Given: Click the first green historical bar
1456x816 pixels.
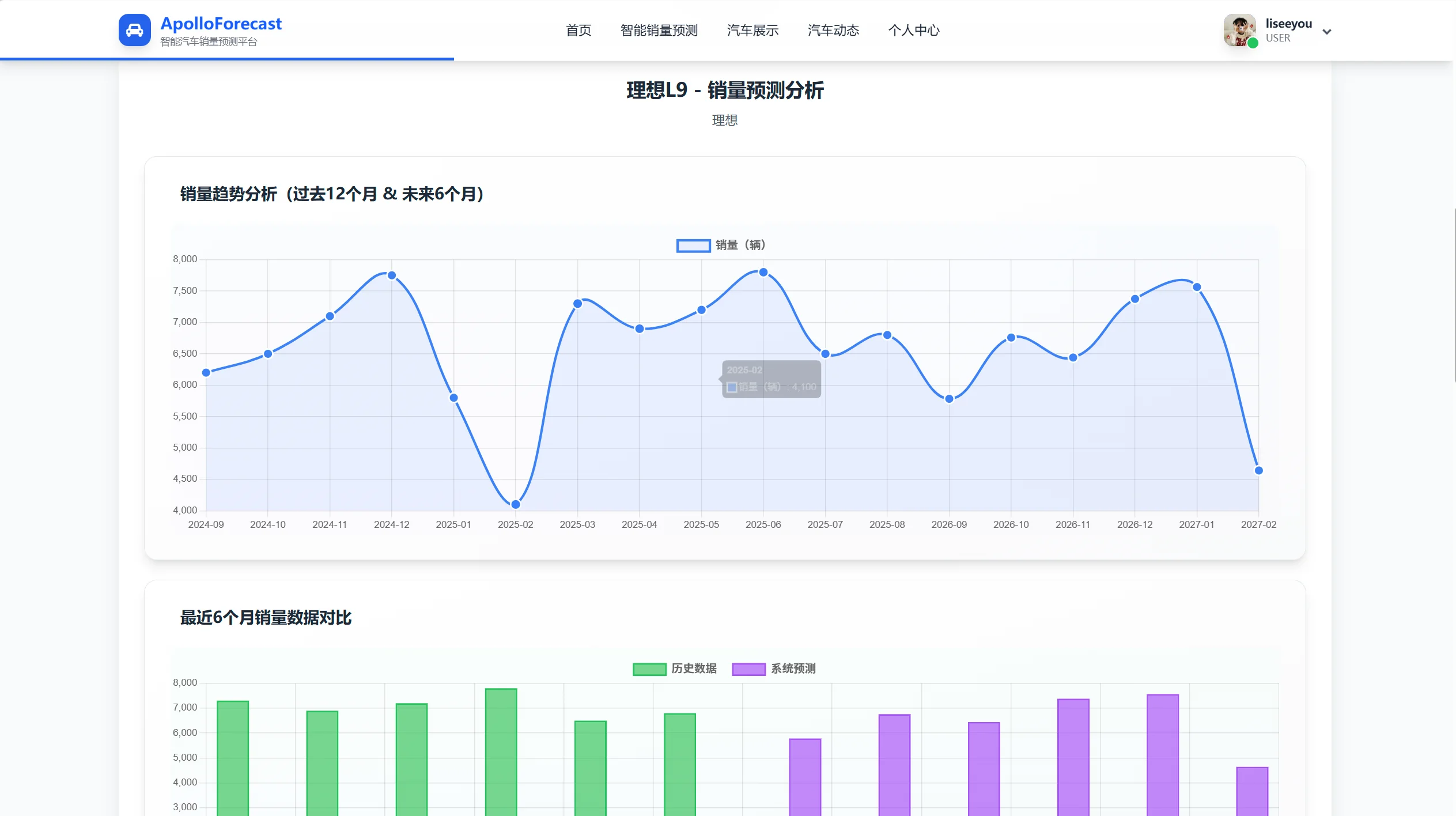Looking at the screenshot, I should point(233,758).
